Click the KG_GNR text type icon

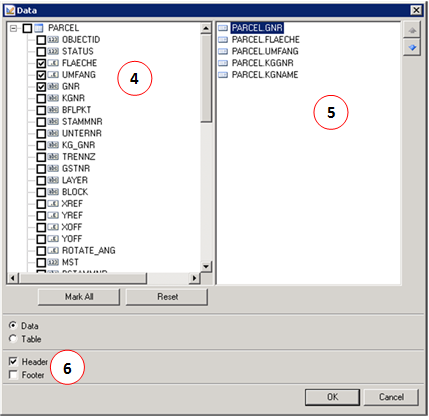coord(53,145)
